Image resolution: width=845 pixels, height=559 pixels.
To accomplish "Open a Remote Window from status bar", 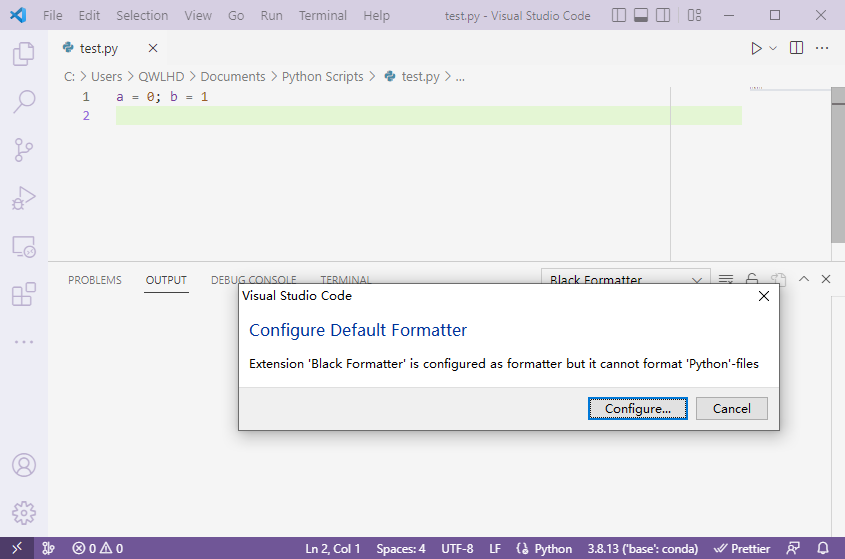I will [17, 548].
